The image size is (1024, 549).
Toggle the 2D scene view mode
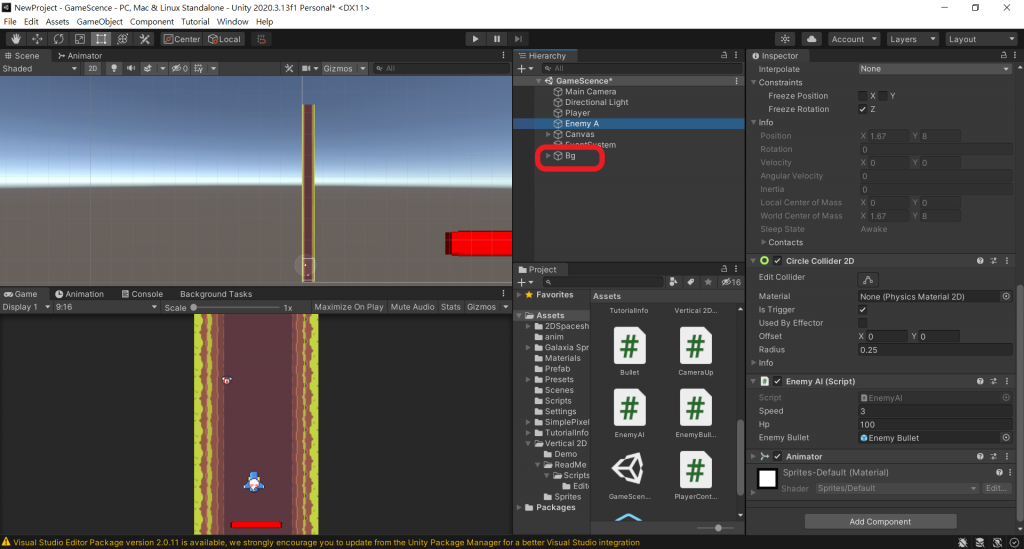[93, 69]
